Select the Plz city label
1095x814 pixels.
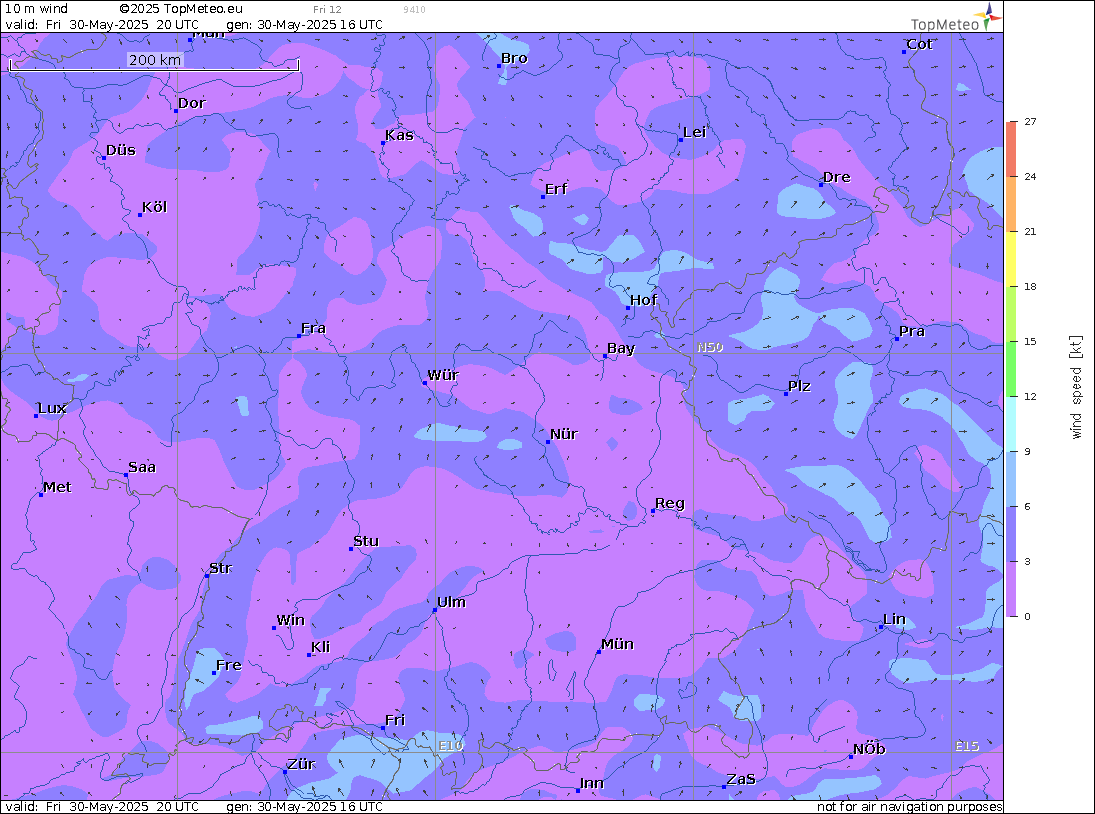pos(799,386)
